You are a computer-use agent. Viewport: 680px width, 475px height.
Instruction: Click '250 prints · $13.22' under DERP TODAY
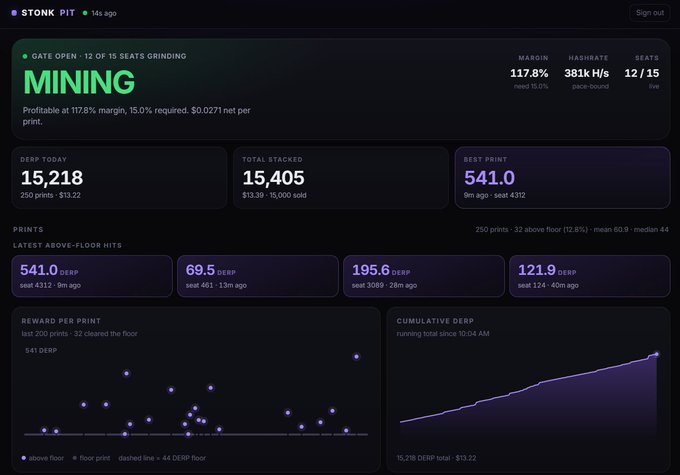click(50, 195)
